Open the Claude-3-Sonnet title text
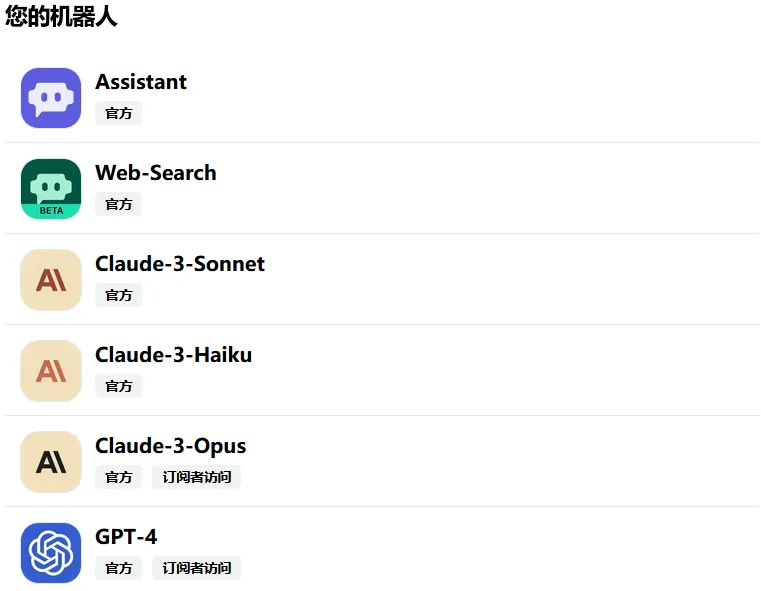 tap(180, 263)
